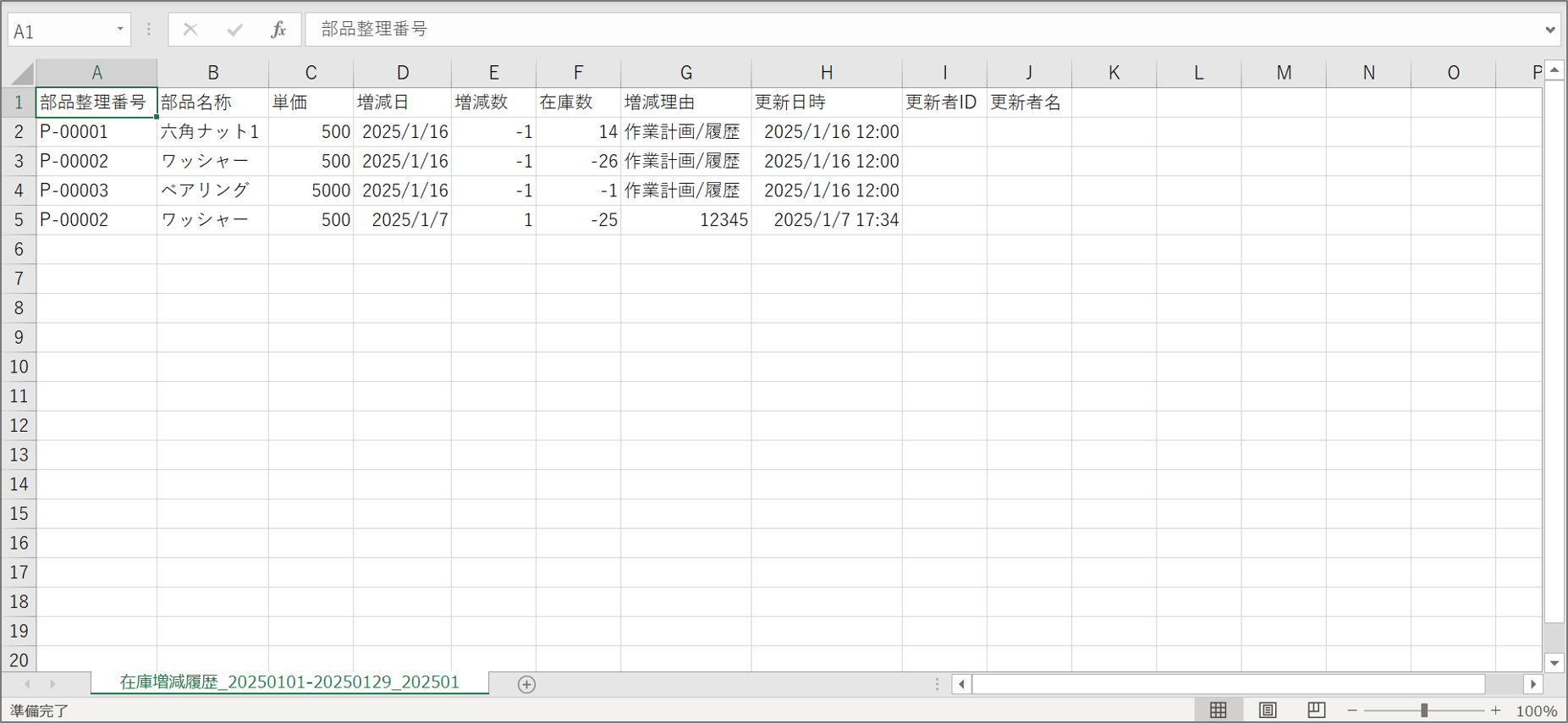This screenshot has height=723, width=1568.
Task: Add a new sheet with plus icon
Action: (526, 684)
